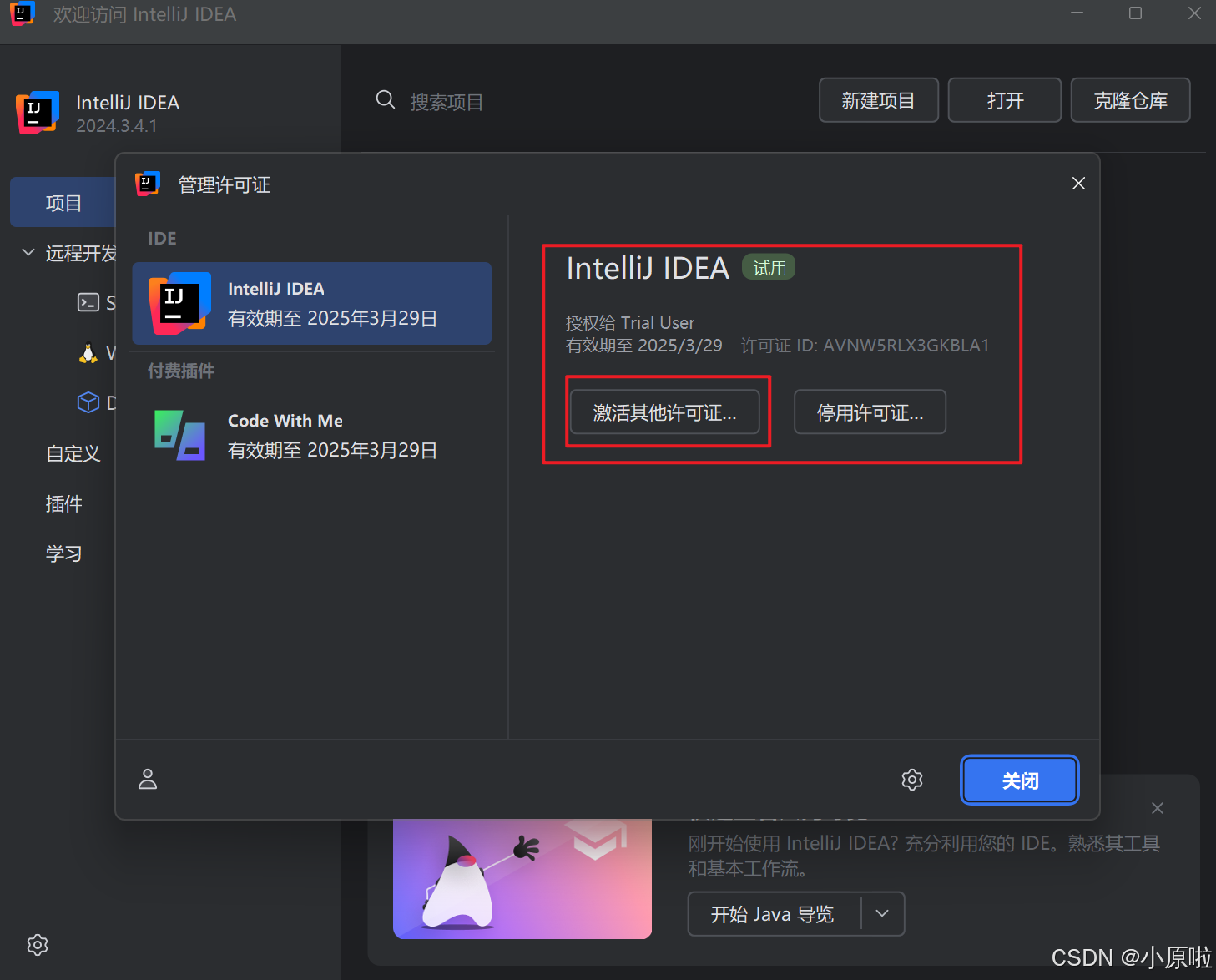The image size is (1216, 980).
Task: Click 克隆仓库 button
Action: [x=1130, y=100]
